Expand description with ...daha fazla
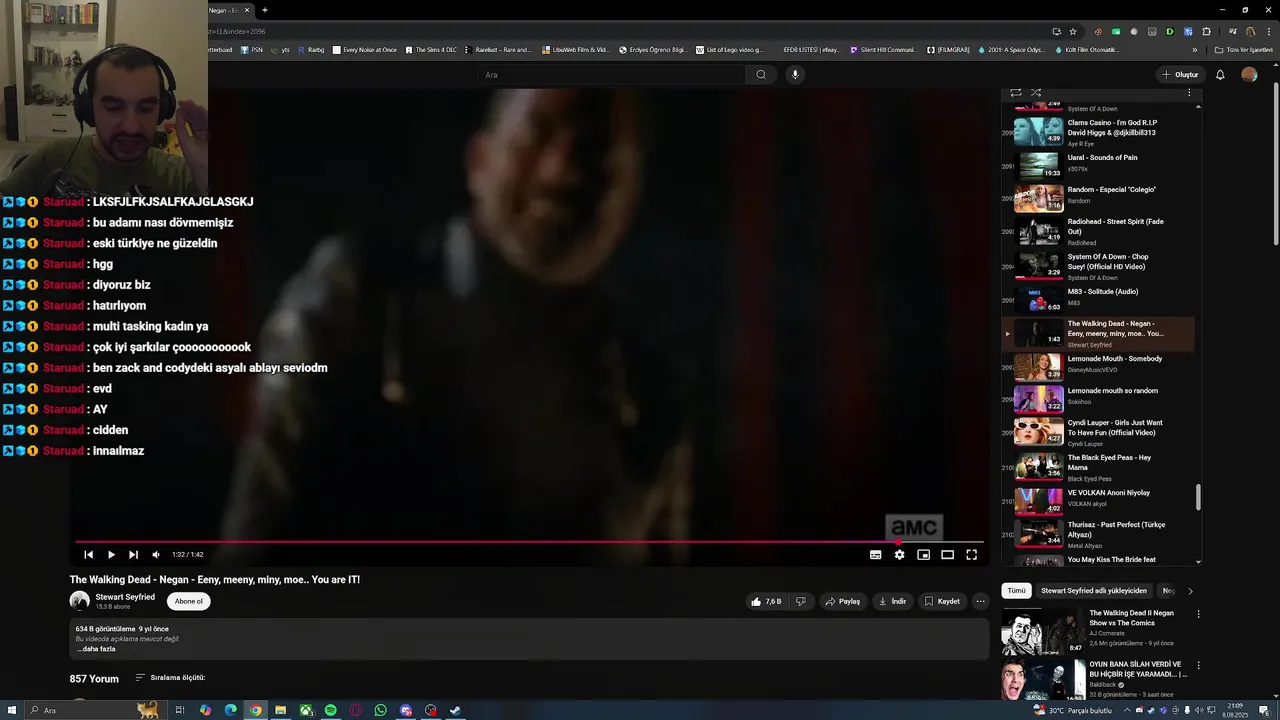Screen dimensions: 1280x720 [96, 649]
